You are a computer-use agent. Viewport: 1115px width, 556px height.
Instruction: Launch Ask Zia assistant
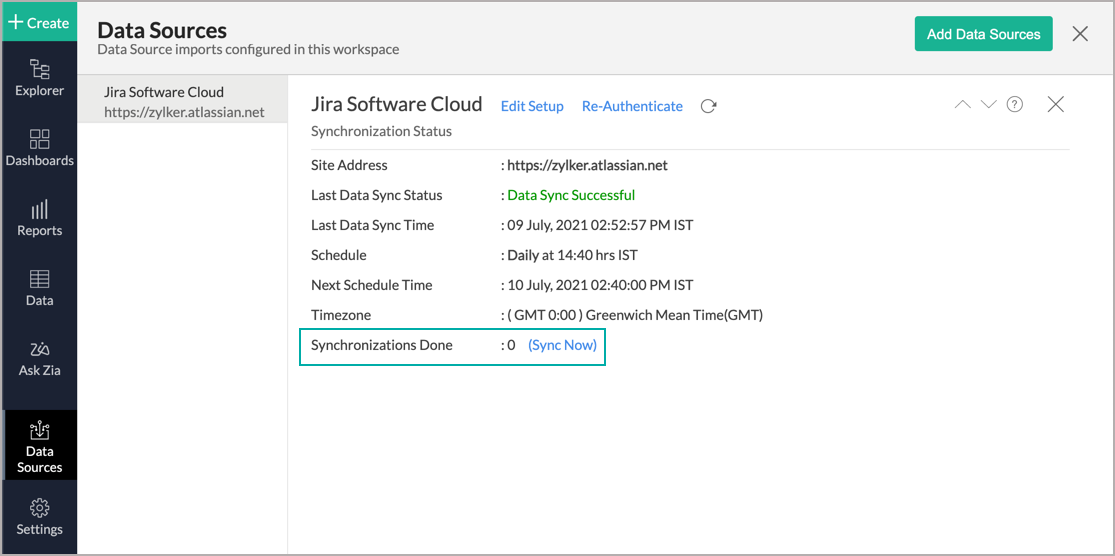coord(39,358)
